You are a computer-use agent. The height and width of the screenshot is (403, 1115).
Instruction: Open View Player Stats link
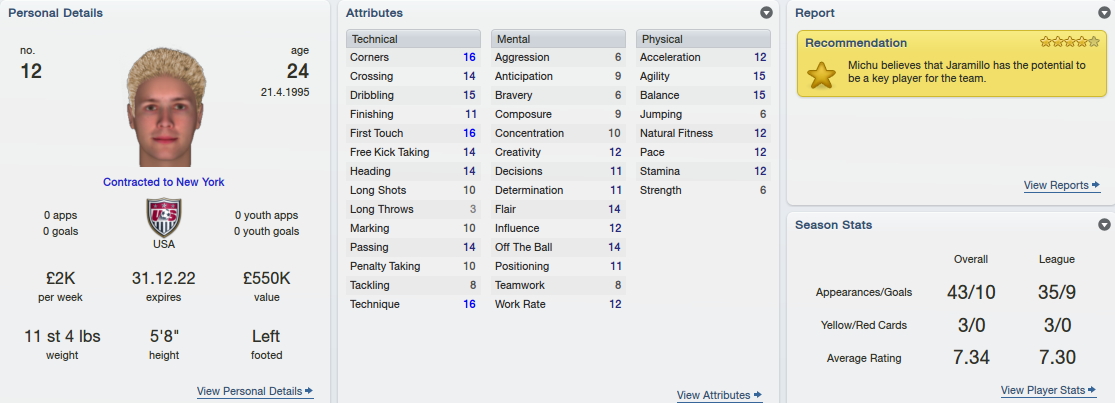pyautogui.click(x=1042, y=390)
